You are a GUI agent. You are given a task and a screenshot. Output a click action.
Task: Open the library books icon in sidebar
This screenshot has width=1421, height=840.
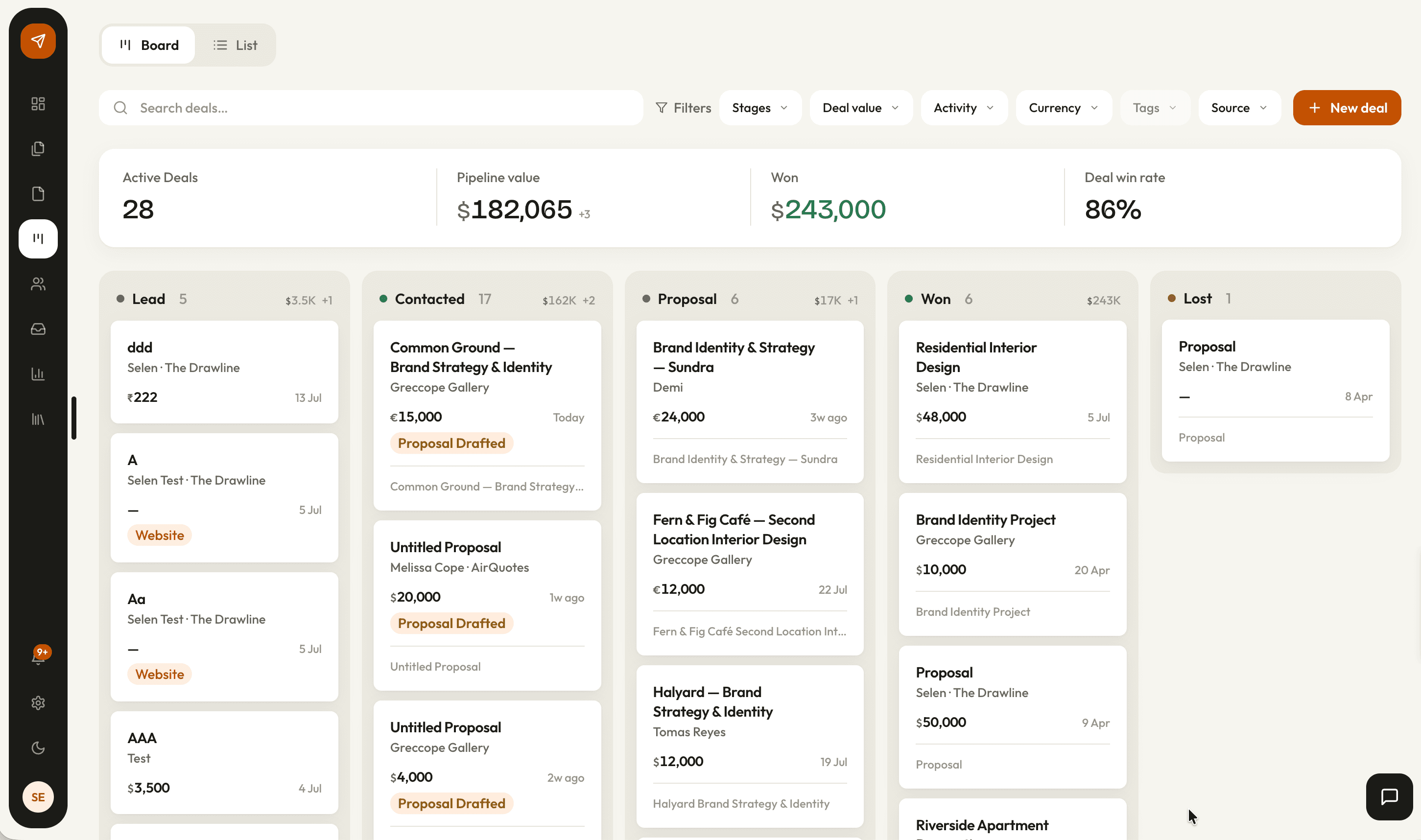(38, 419)
